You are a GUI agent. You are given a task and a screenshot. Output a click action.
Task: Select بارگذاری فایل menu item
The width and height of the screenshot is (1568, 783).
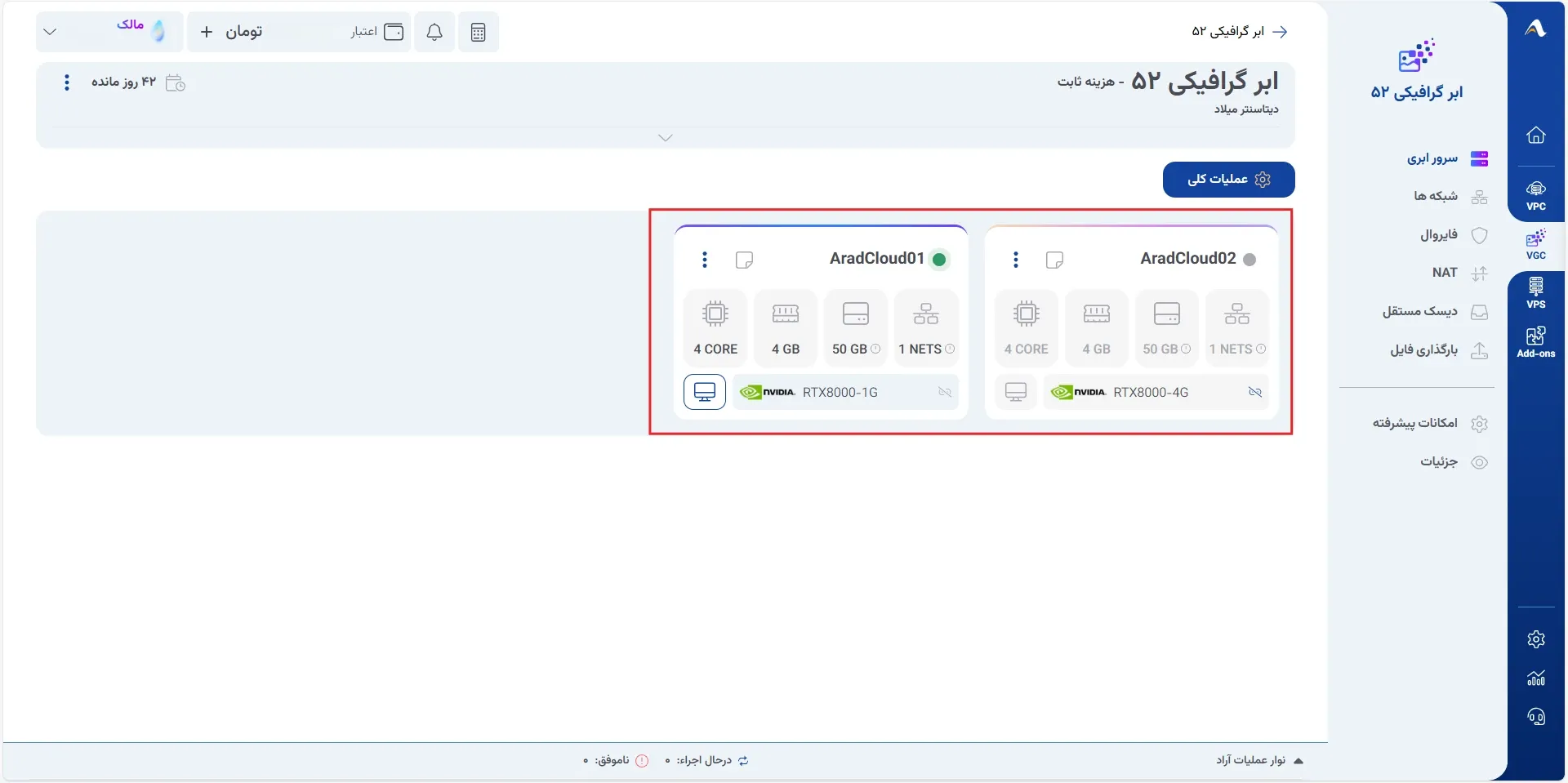(x=1439, y=350)
